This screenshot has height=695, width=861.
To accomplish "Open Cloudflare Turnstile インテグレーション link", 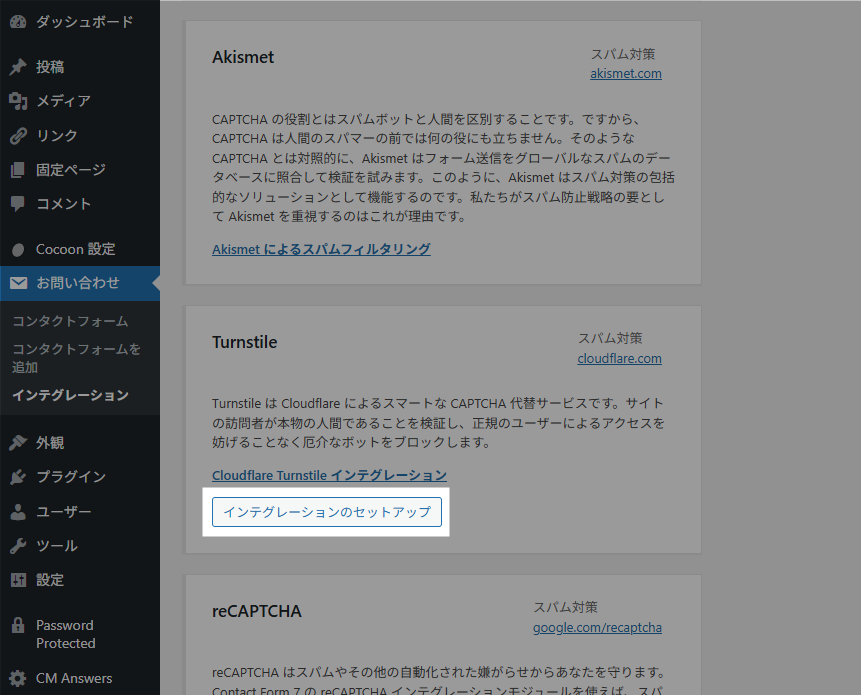I will (329, 475).
